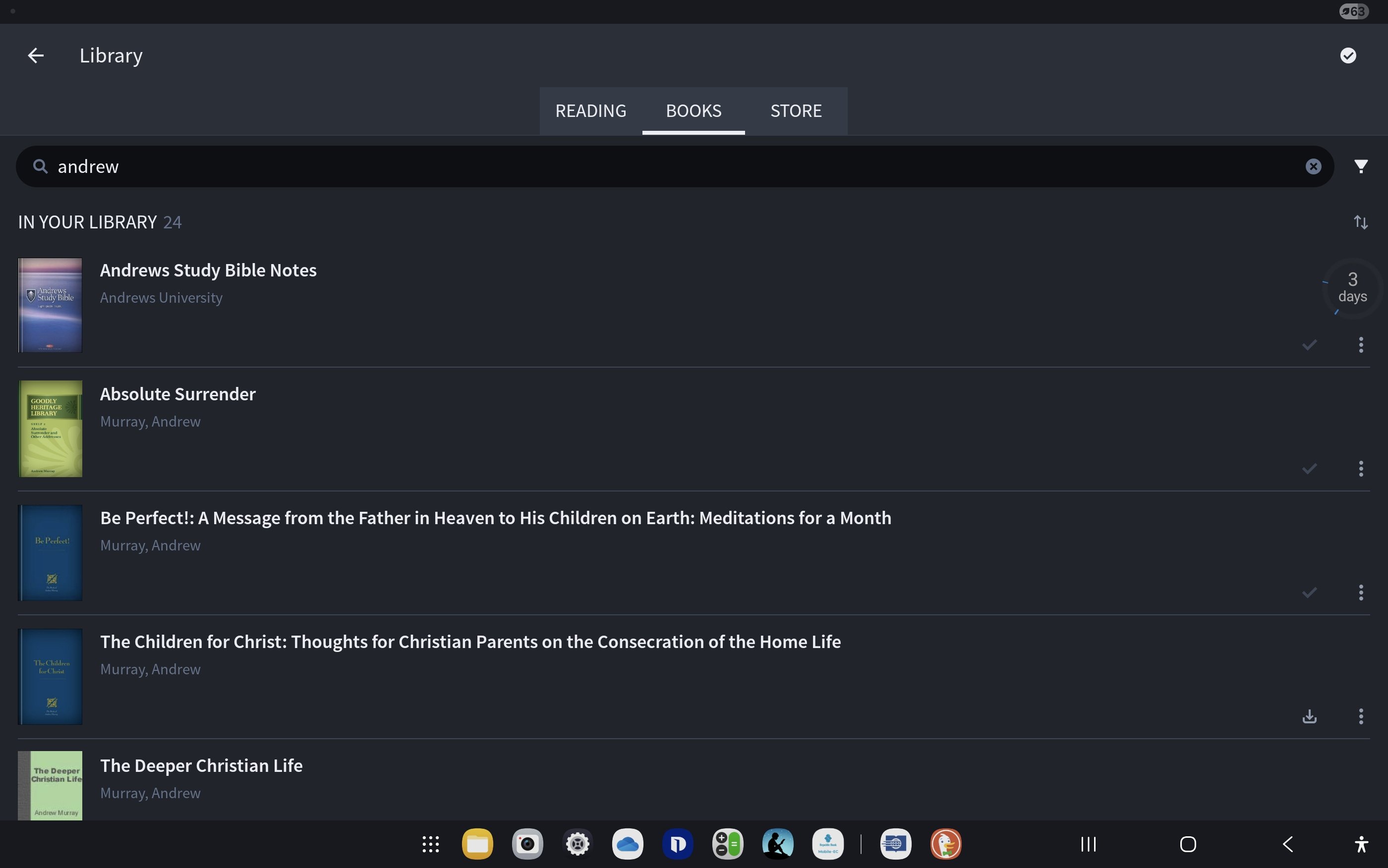The image size is (1388, 868).
Task: Toggle the checkmark on the Be Perfect! row
Action: click(x=1309, y=593)
